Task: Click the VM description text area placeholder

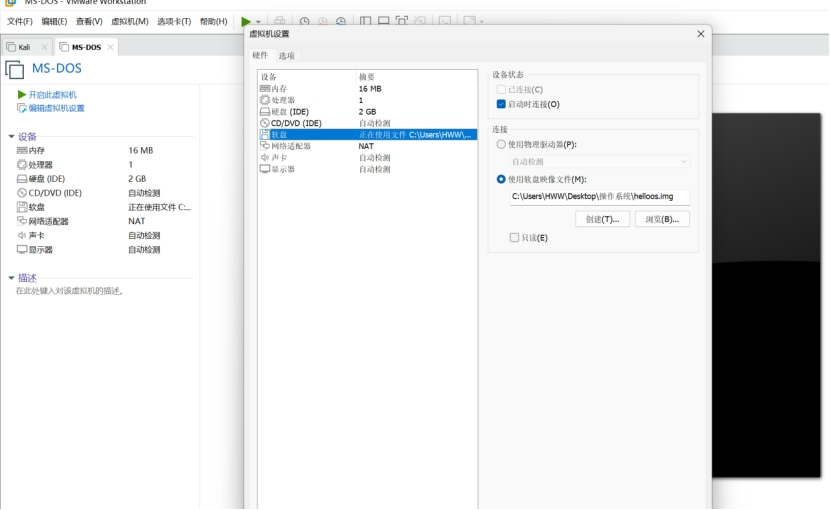Action: coord(69,291)
